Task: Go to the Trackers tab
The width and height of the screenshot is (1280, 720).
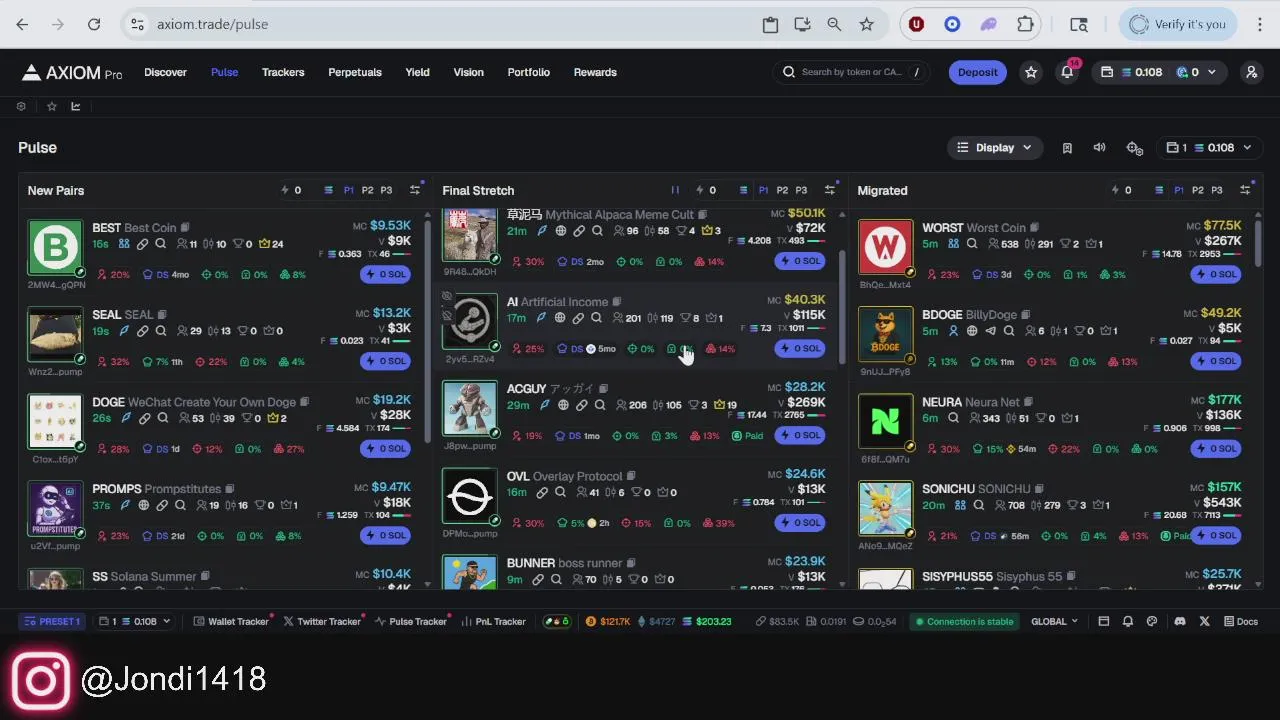Action: 283,72
